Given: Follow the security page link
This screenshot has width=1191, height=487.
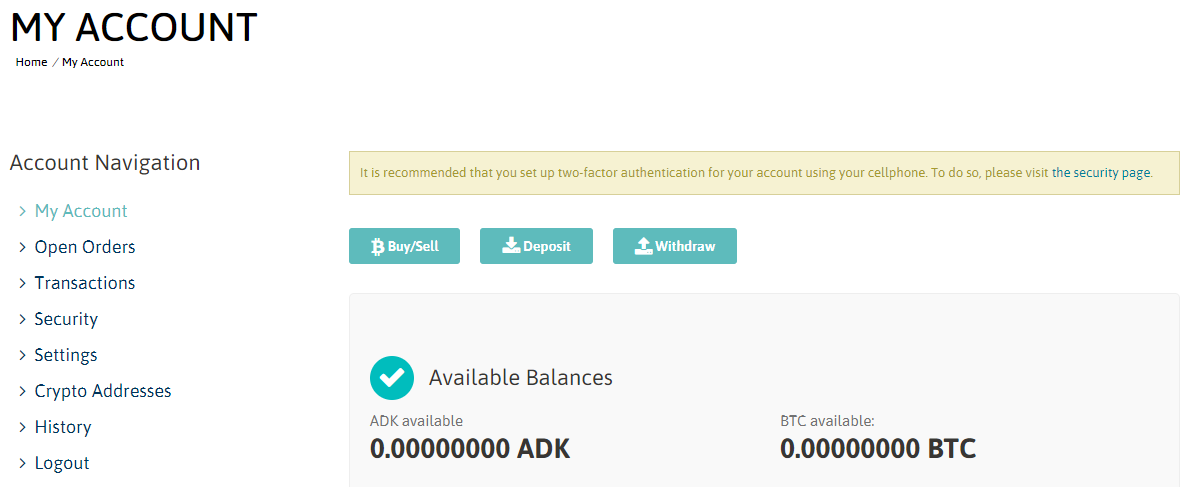Looking at the screenshot, I should (1101, 173).
